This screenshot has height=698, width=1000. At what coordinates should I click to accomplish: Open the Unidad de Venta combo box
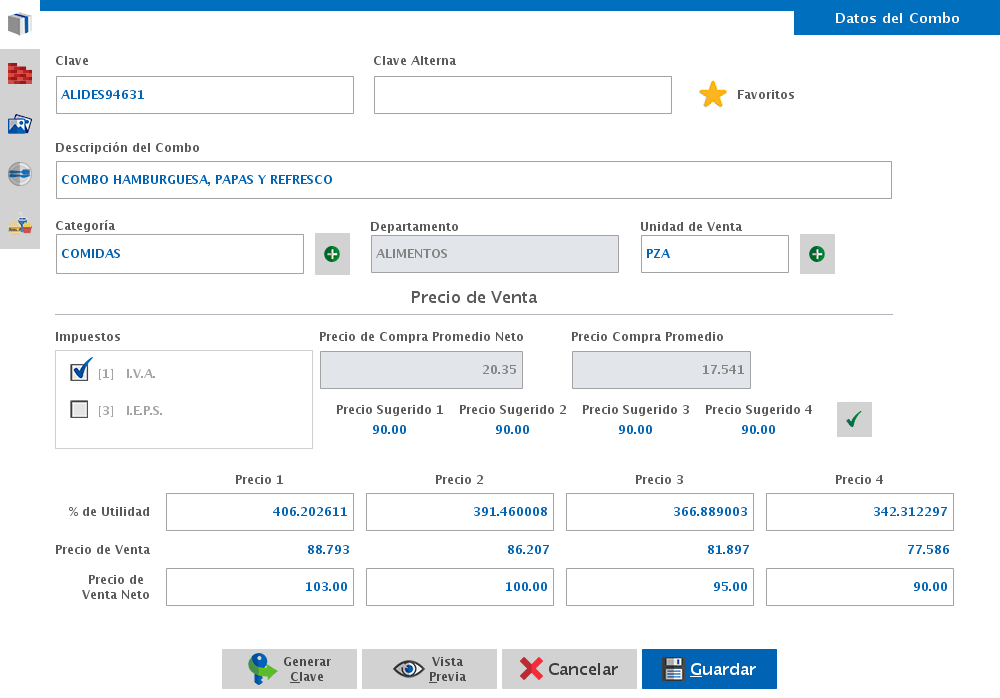(x=714, y=254)
